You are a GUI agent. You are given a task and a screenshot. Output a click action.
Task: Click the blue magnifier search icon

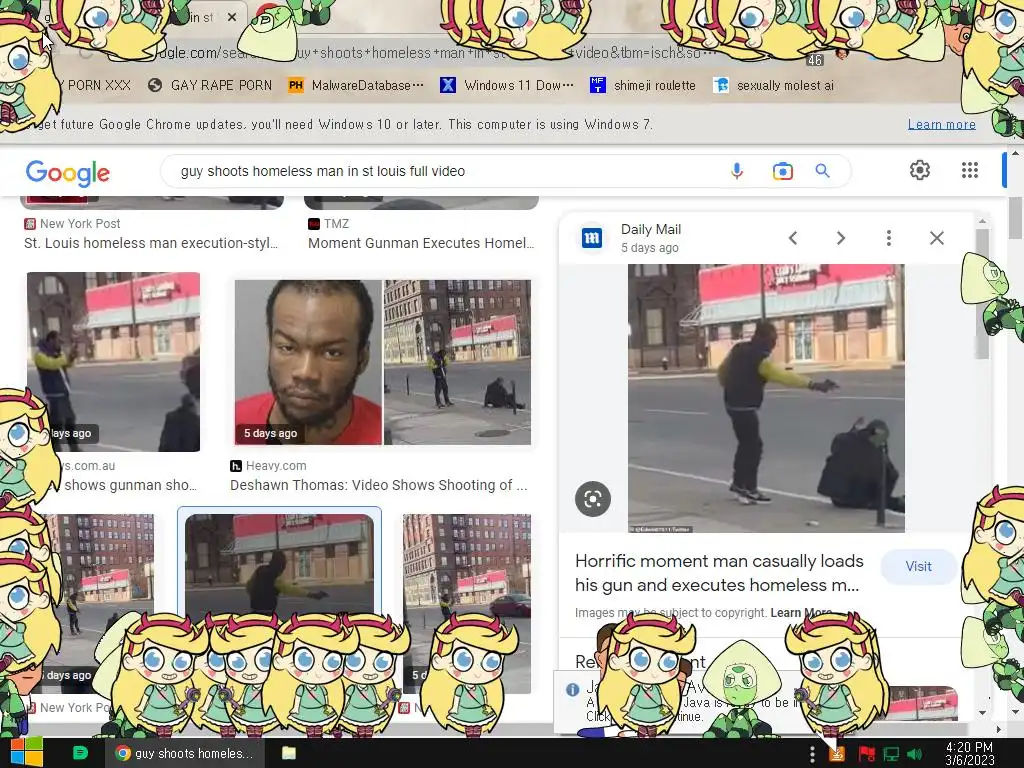coord(822,171)
